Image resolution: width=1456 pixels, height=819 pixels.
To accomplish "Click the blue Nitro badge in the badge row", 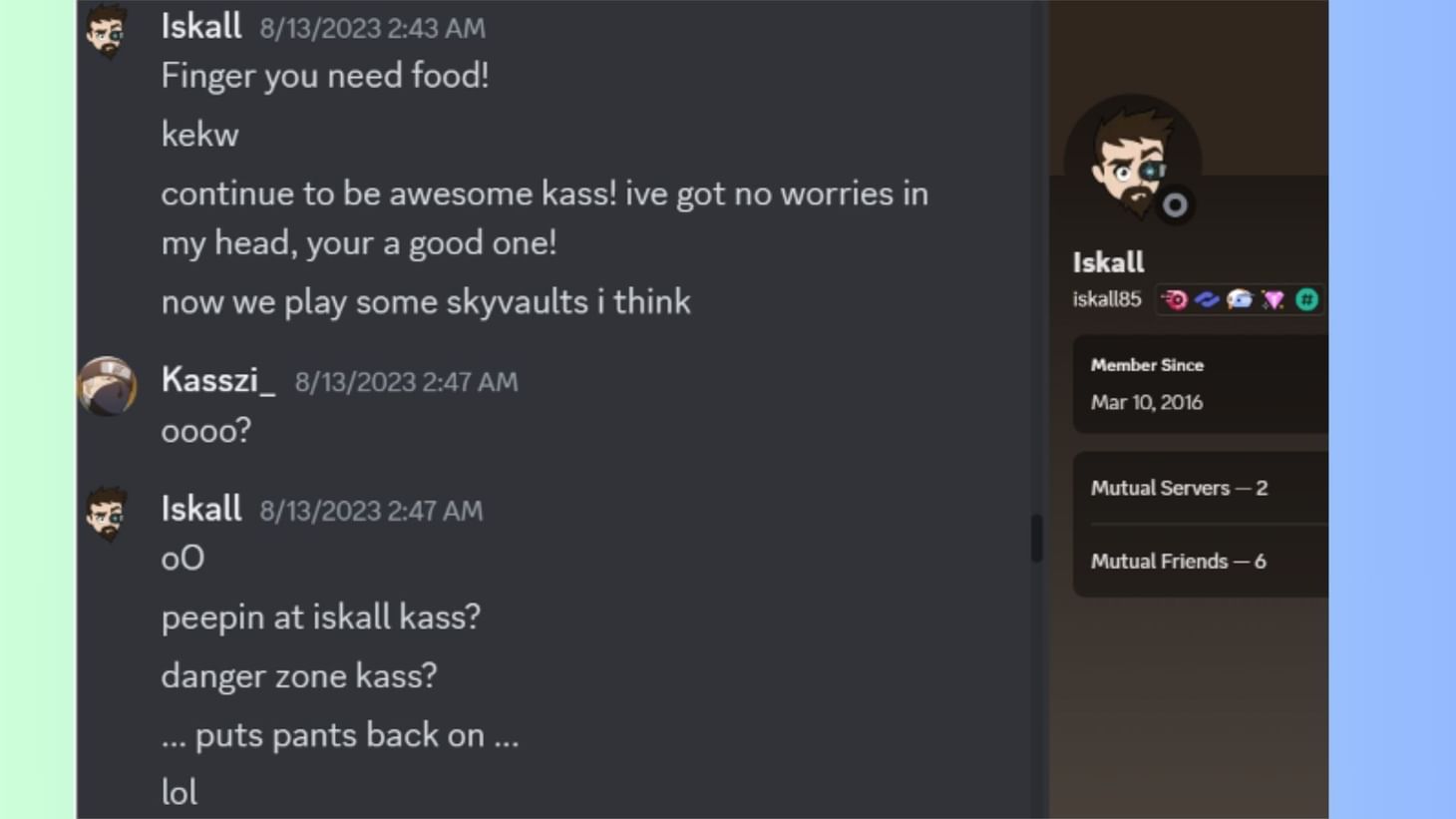I will pos(1207,299).
